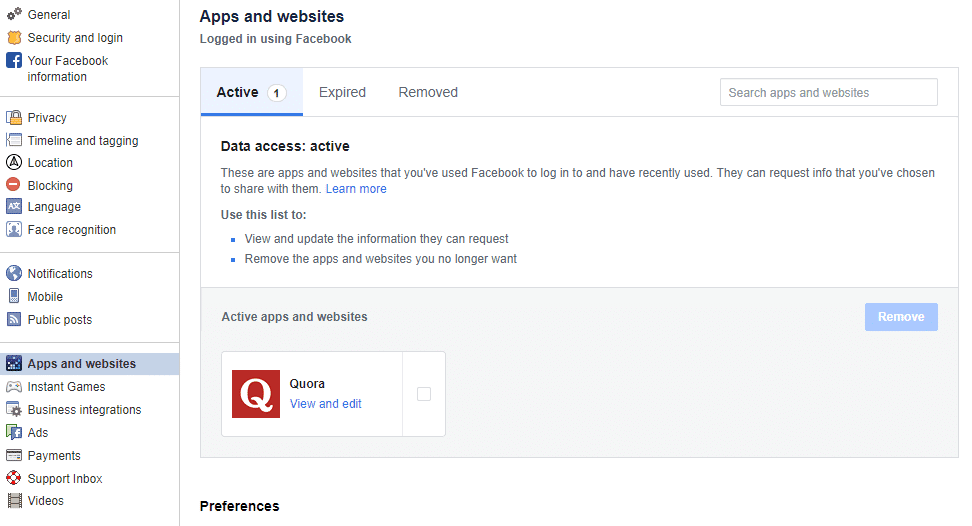Open Videos settings label

pos(46,501)
